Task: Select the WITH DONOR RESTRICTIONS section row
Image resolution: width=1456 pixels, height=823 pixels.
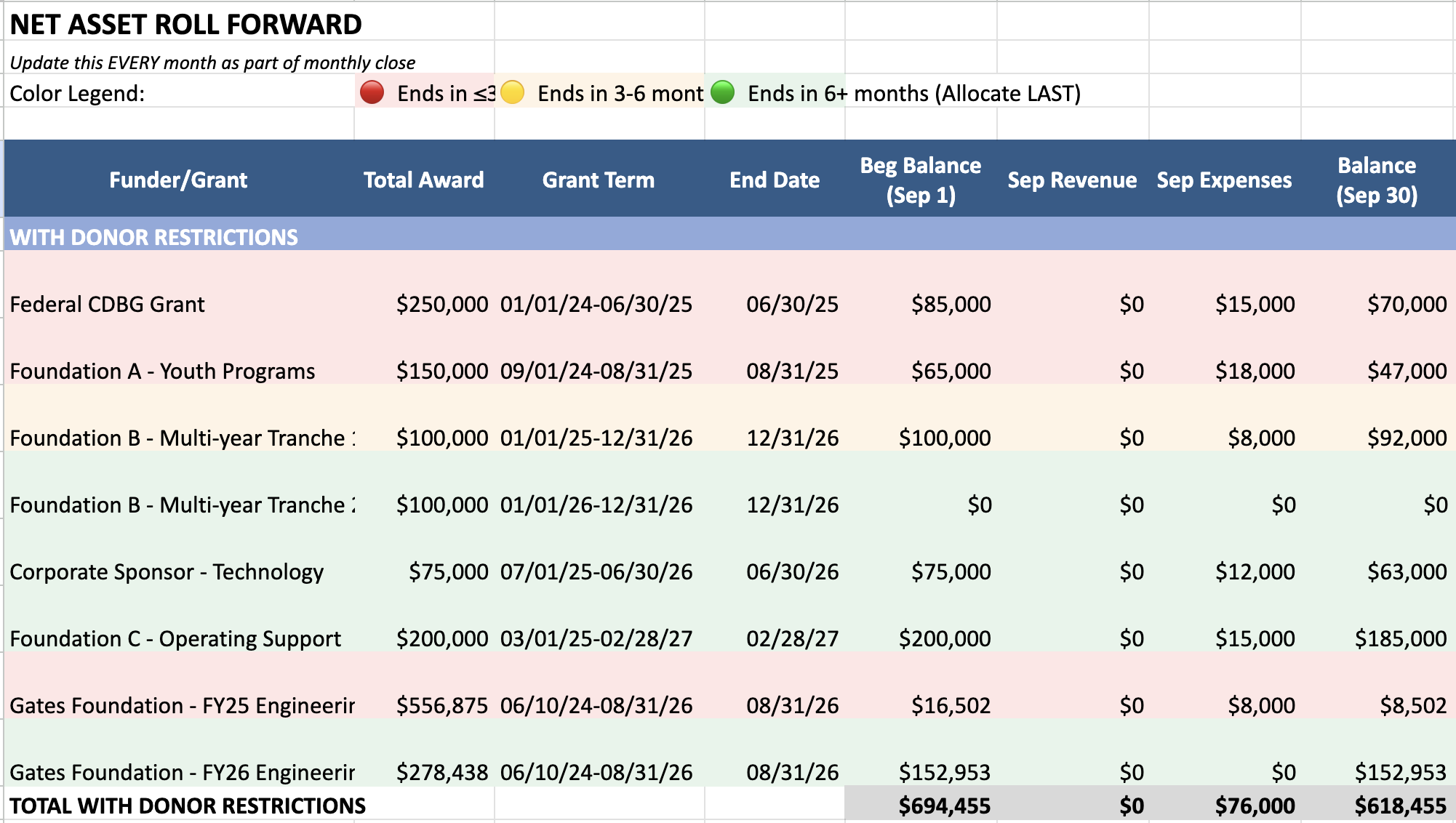Action: [x=154, y=237]
